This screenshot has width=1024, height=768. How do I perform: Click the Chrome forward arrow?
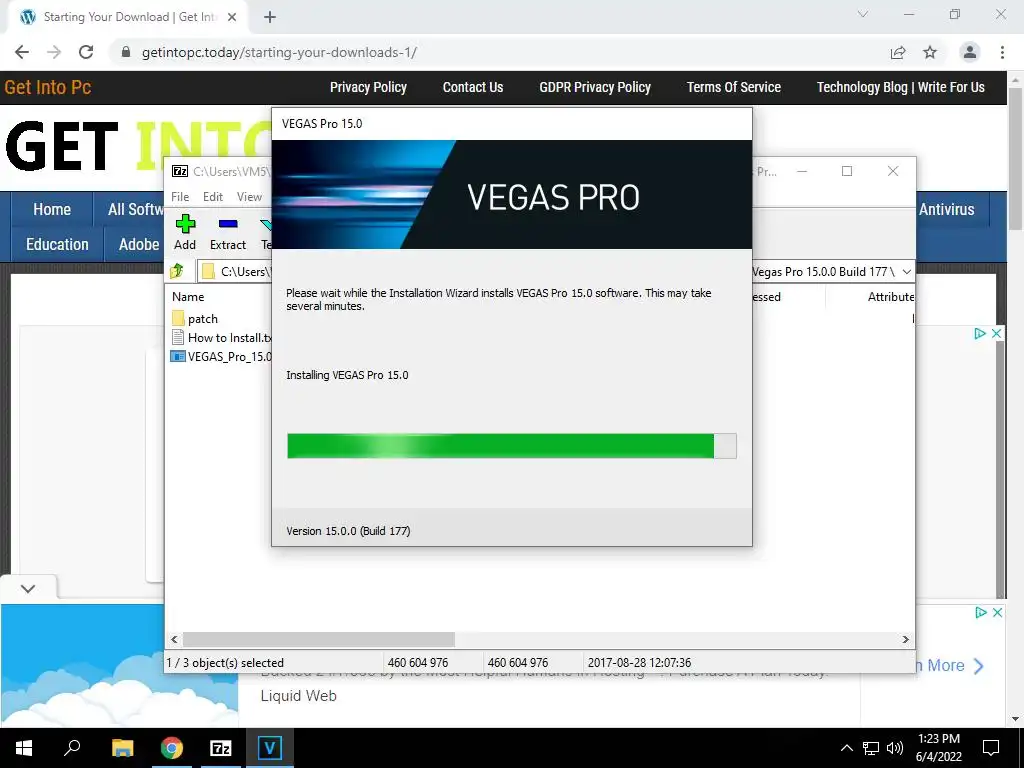pyautogui.click(x=54, y=52)
